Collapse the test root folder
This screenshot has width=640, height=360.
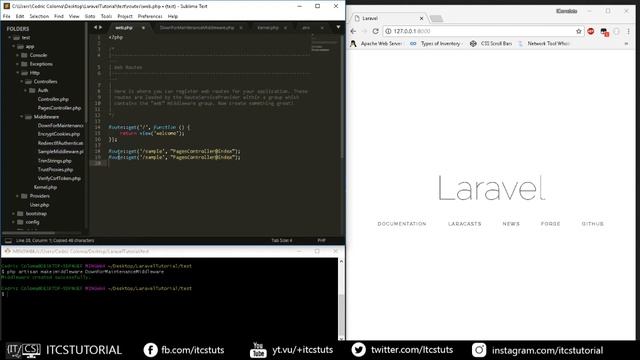coord(10,38)
